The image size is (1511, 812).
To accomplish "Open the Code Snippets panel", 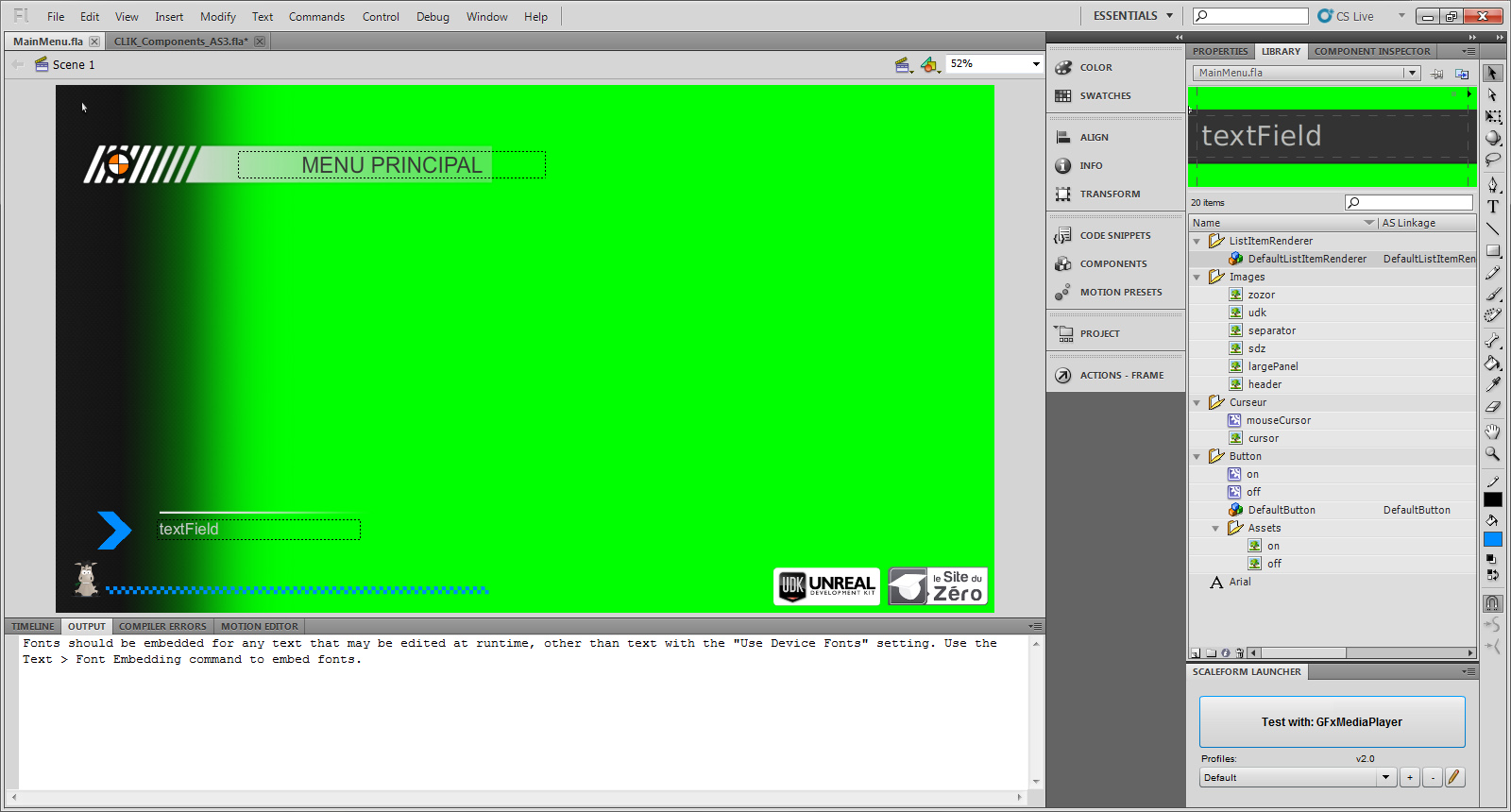I will [x=1114, y=236].
